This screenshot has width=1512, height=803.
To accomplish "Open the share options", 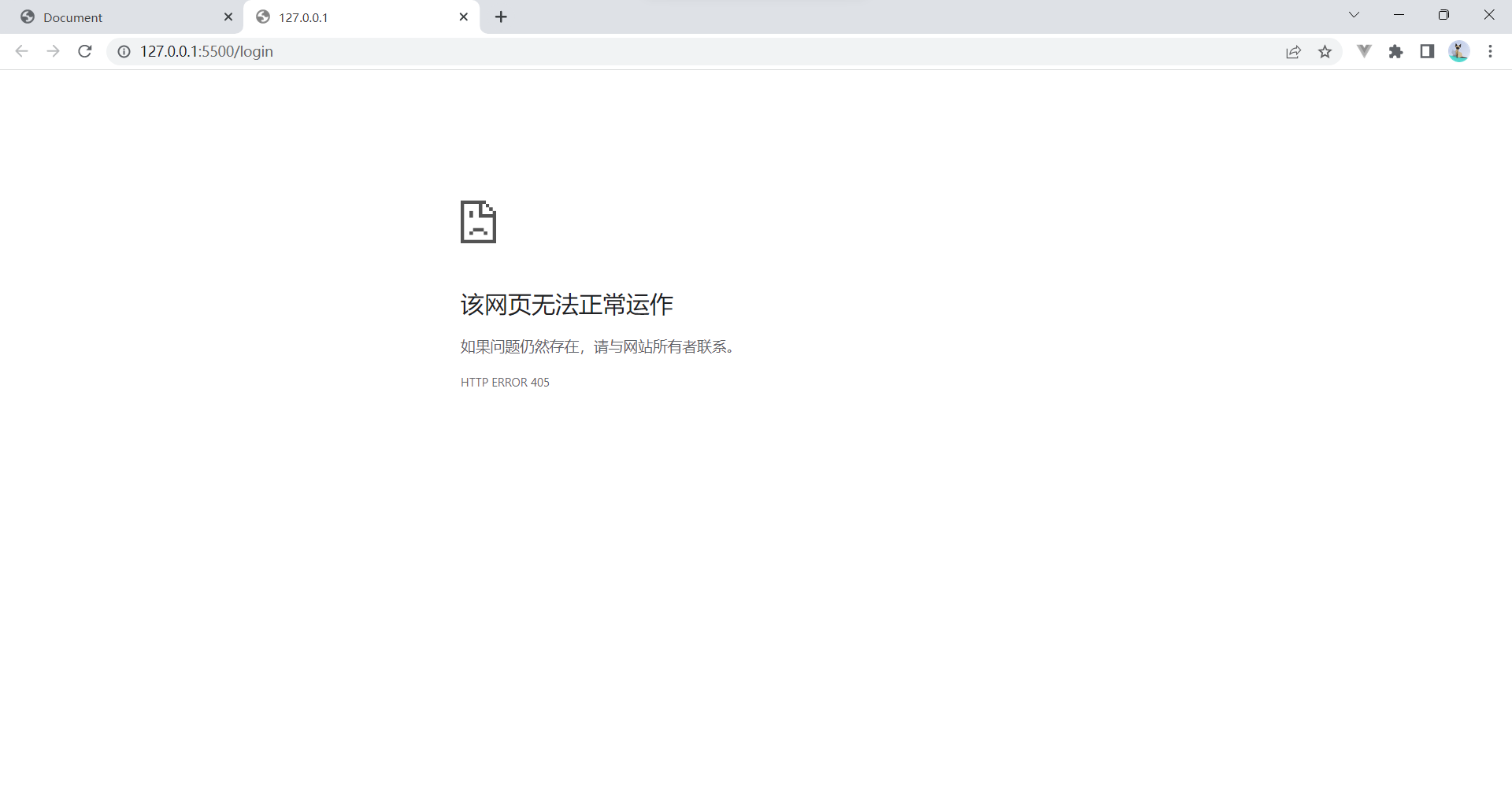I will click(x=1294, y=51).
